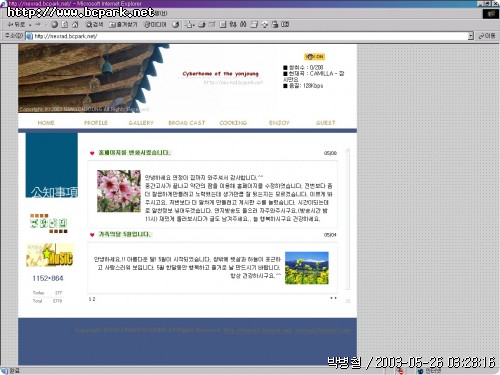This screenshot has width=500, height=375.
Task: Go to notice page 1 in pagination
Action: click(x=90, y=299)
